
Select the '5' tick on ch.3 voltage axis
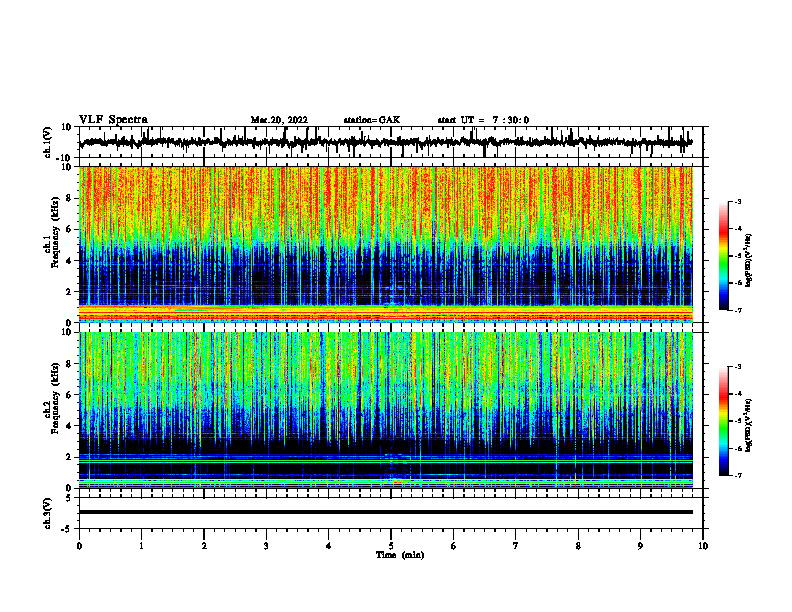69,498
